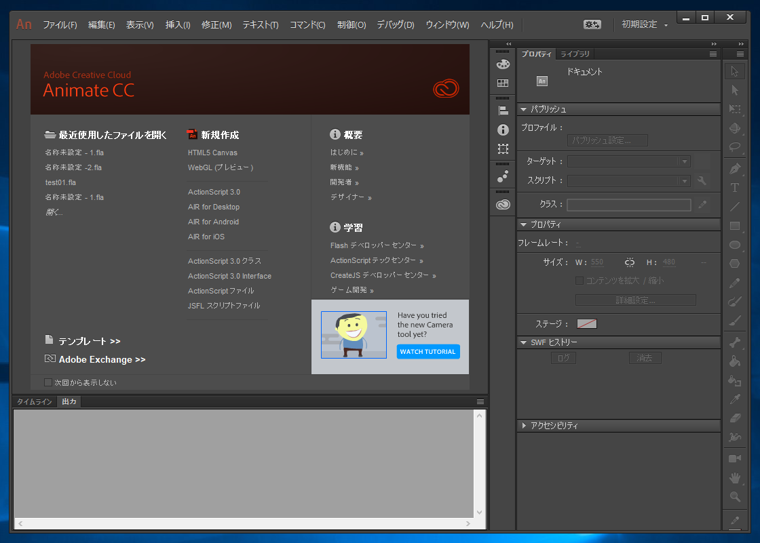760x543 pixels.
Task: Click the output panel vertical scrollbar
Action: pyautogui.click(x=479, y=464)
